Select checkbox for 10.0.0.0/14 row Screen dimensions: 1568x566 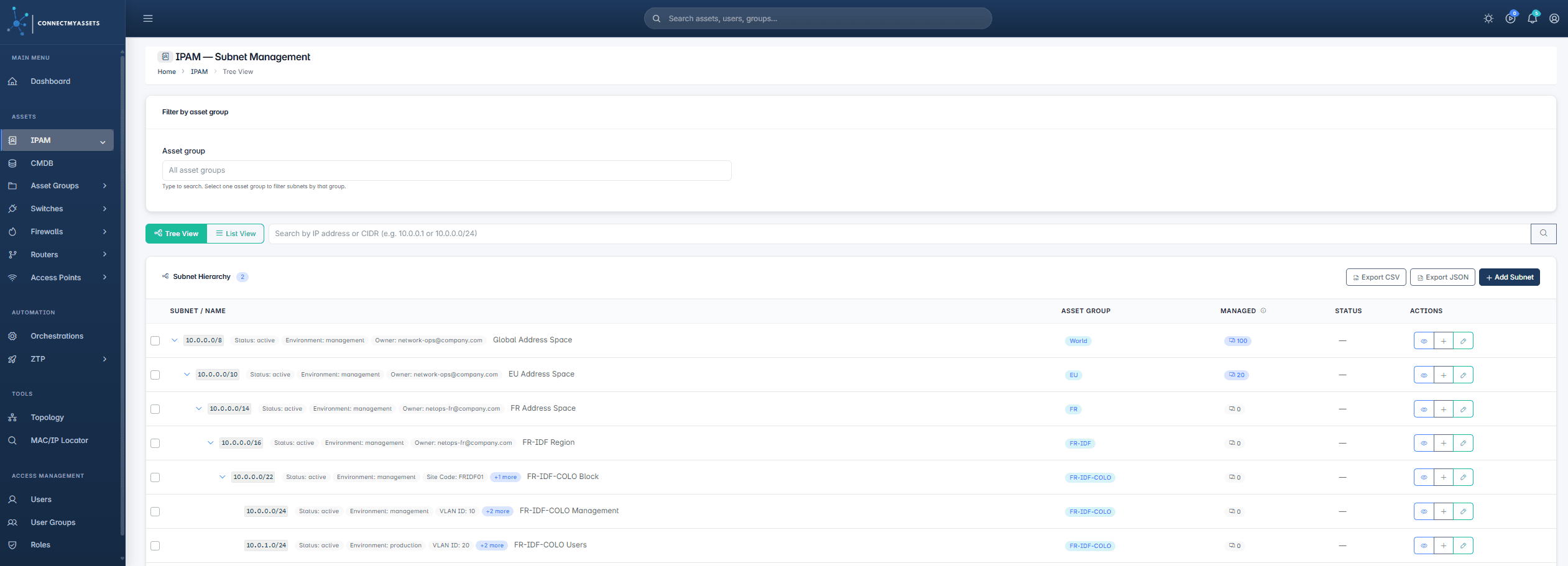point(155,409)
